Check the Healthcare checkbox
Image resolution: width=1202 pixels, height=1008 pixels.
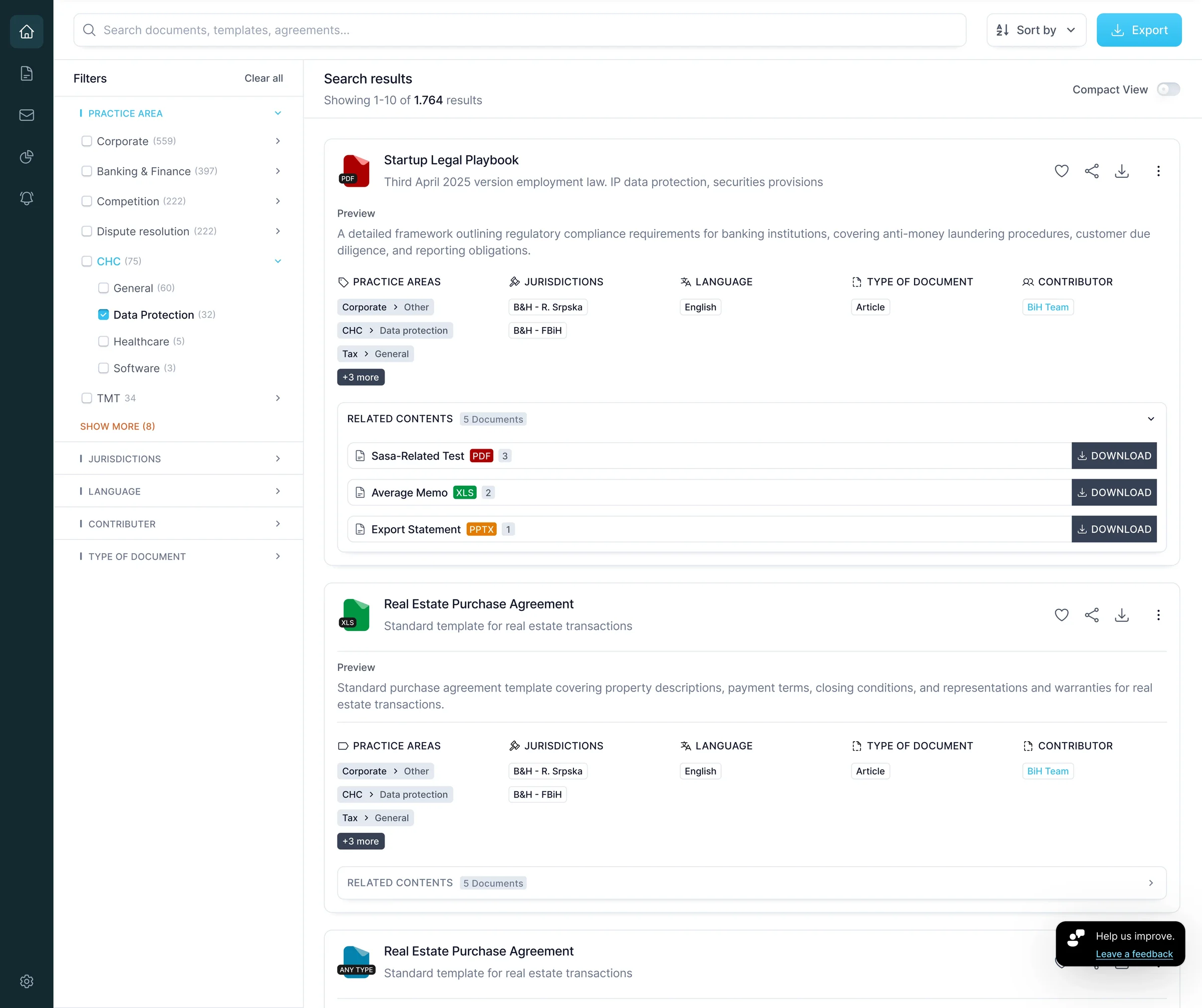[x=103, y=341]
